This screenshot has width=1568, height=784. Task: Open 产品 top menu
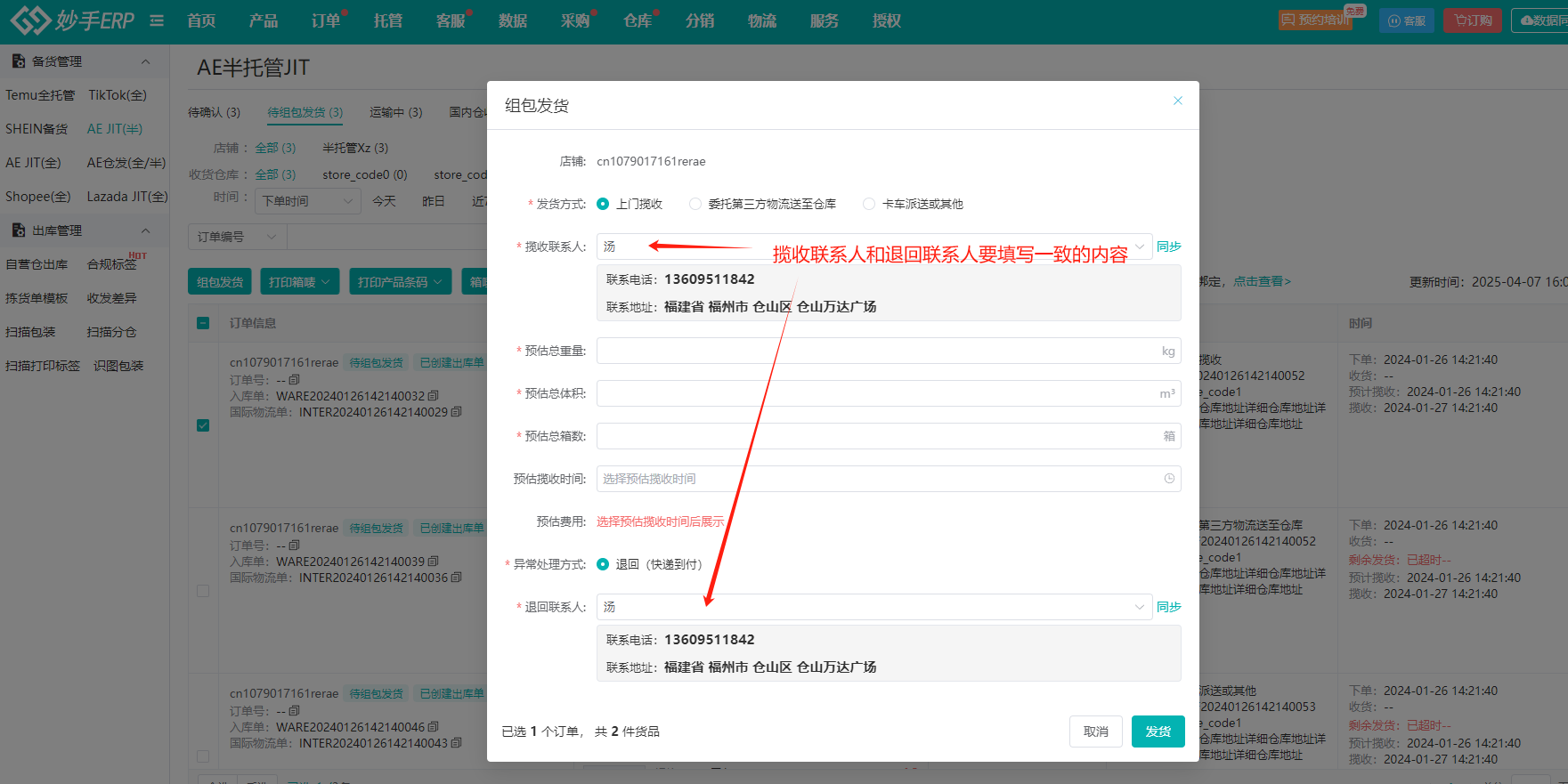(264, 20)
